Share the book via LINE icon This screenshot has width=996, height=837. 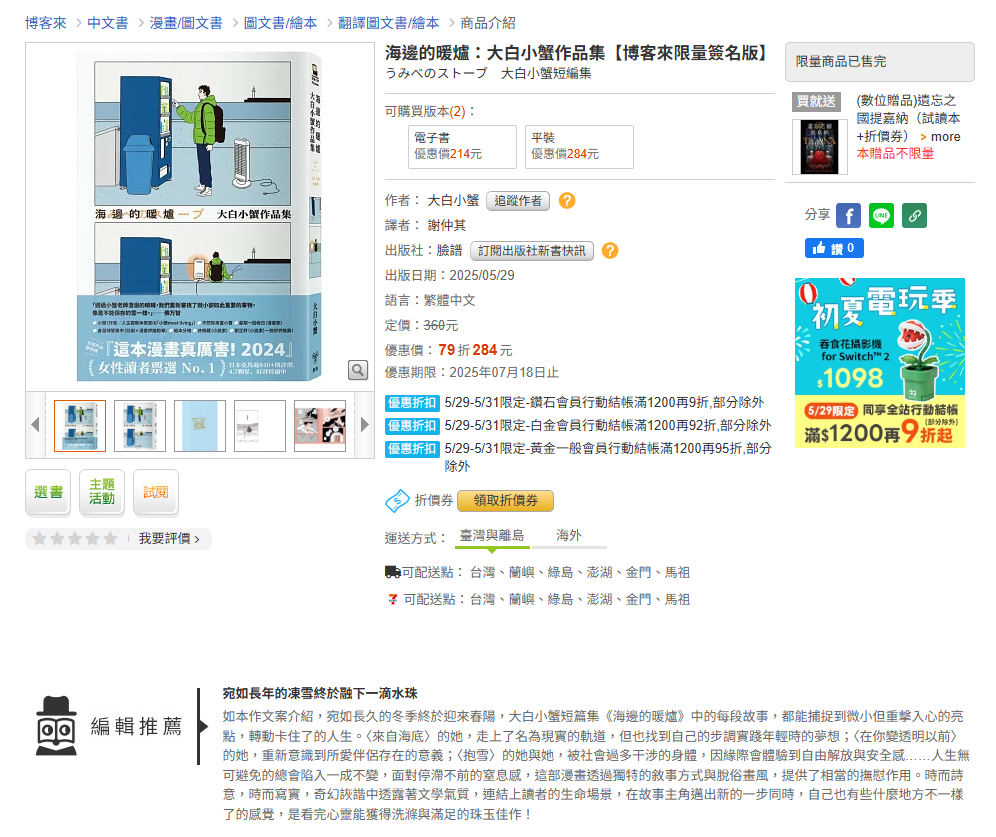coord(881,215)
